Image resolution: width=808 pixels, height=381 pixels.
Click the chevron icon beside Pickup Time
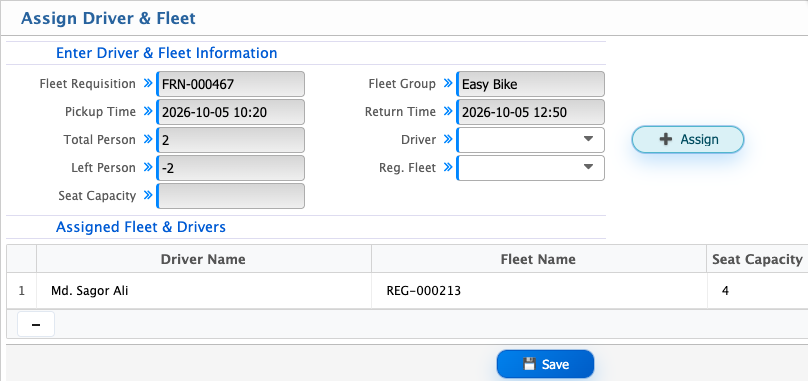tap(148, 111)
